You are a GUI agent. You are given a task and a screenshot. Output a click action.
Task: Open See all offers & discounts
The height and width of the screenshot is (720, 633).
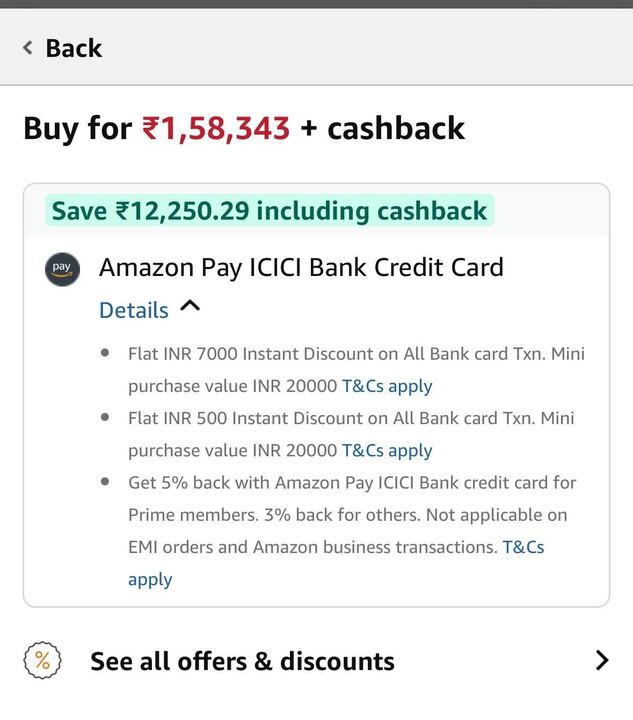242,661
